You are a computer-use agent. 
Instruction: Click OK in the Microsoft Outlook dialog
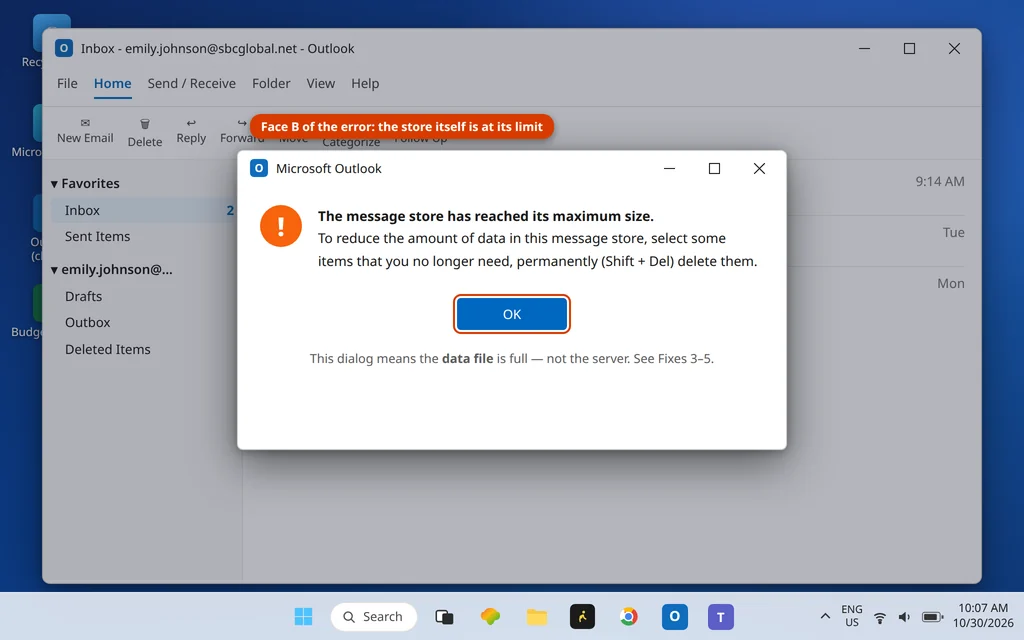(x=511, y=314)
